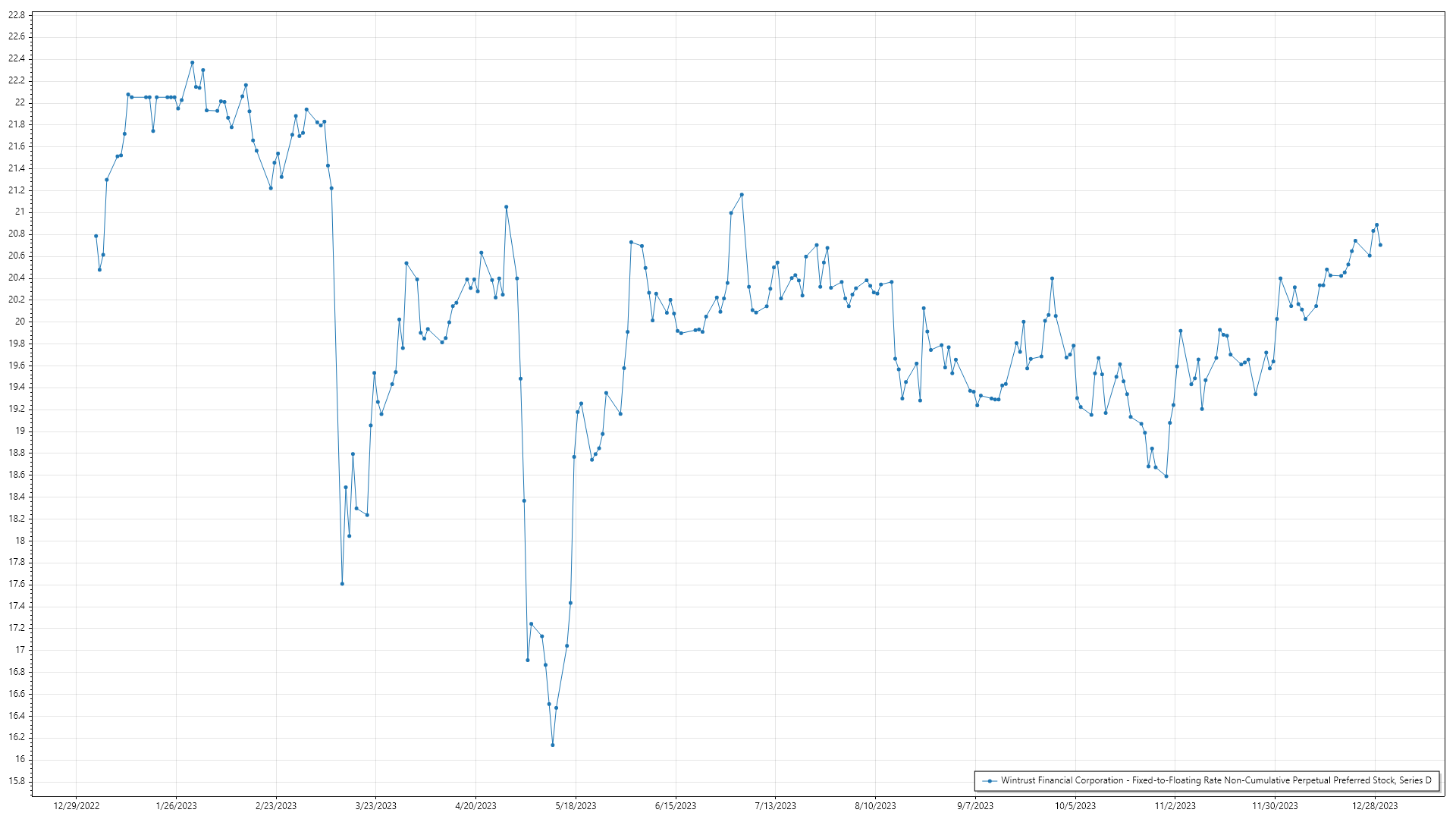Click the early May peak near 21.05
1456x819 pixels.
point(507,206)
